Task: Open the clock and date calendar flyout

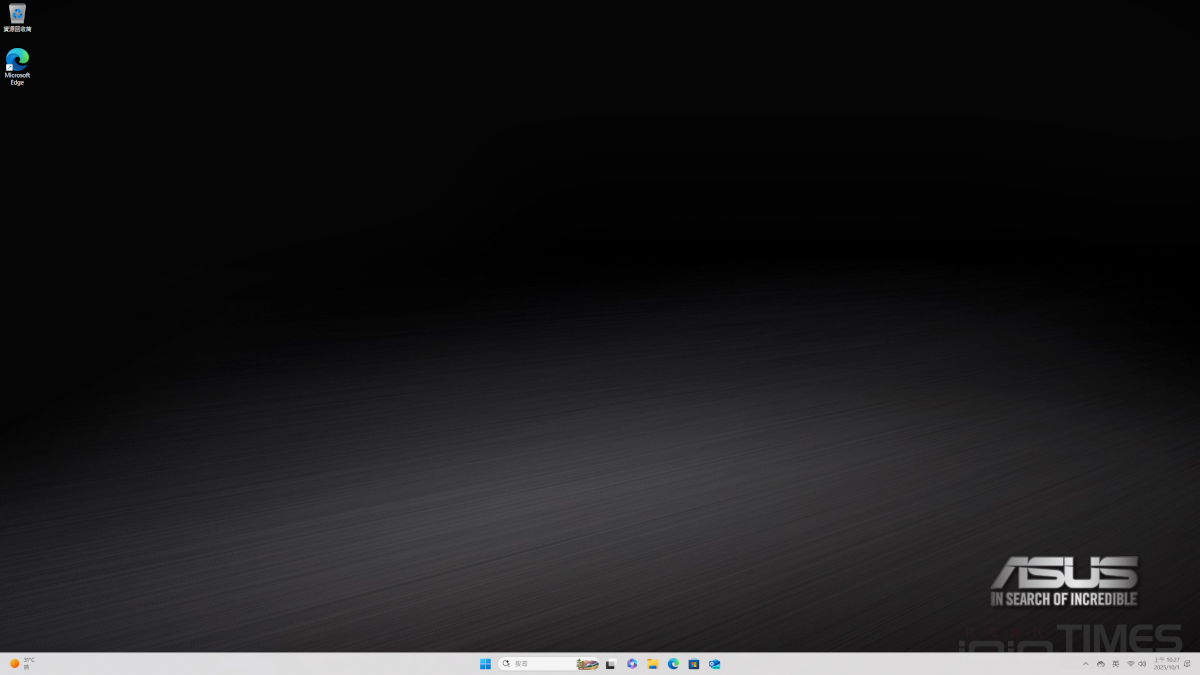Action: coord(1166,664)
